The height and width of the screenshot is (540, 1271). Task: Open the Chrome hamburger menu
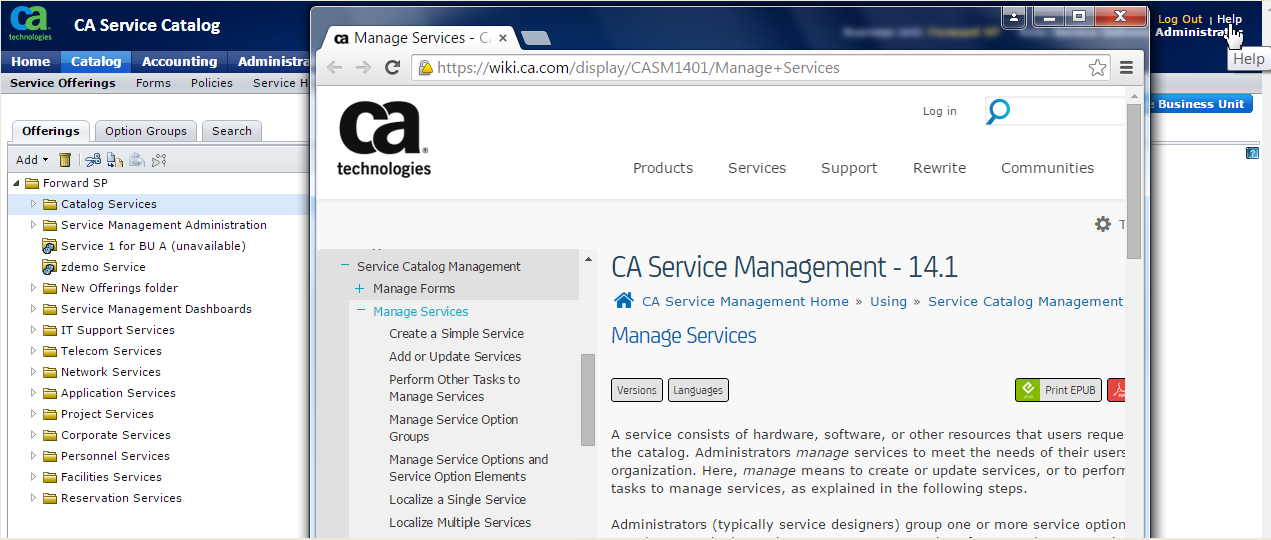1127,68
